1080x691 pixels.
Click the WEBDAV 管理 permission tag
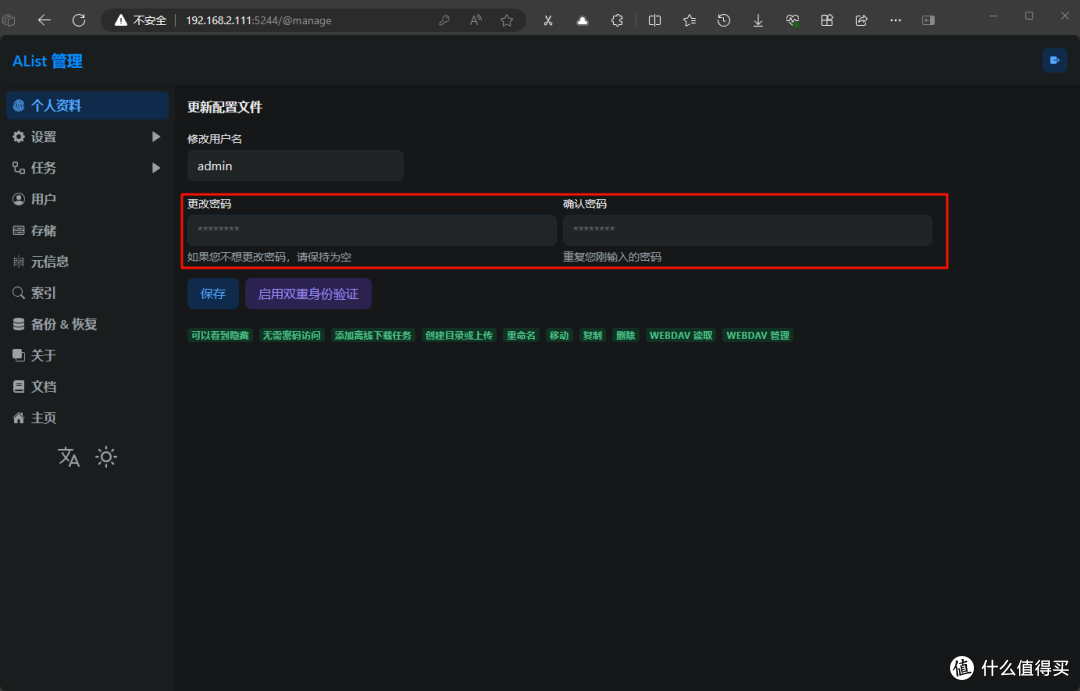(758, 336)
